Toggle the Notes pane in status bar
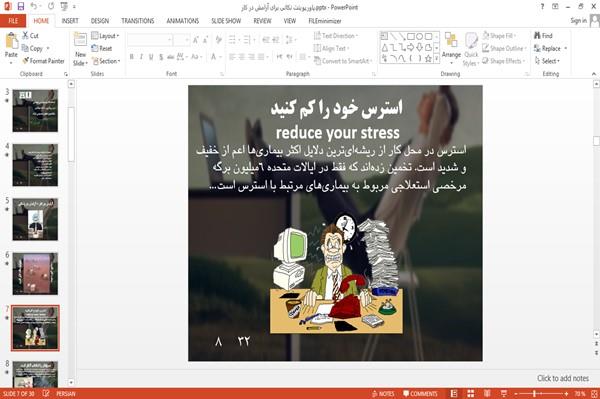600x399 pixels. (x=383, y=394)
